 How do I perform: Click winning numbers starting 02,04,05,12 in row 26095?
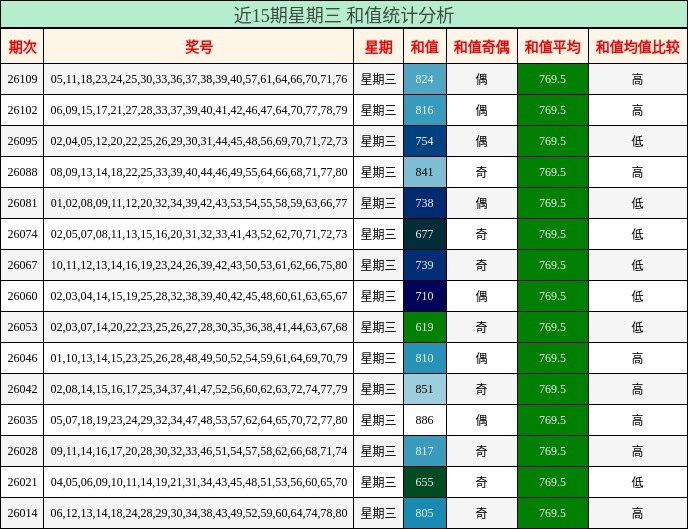tap(199, 141)
